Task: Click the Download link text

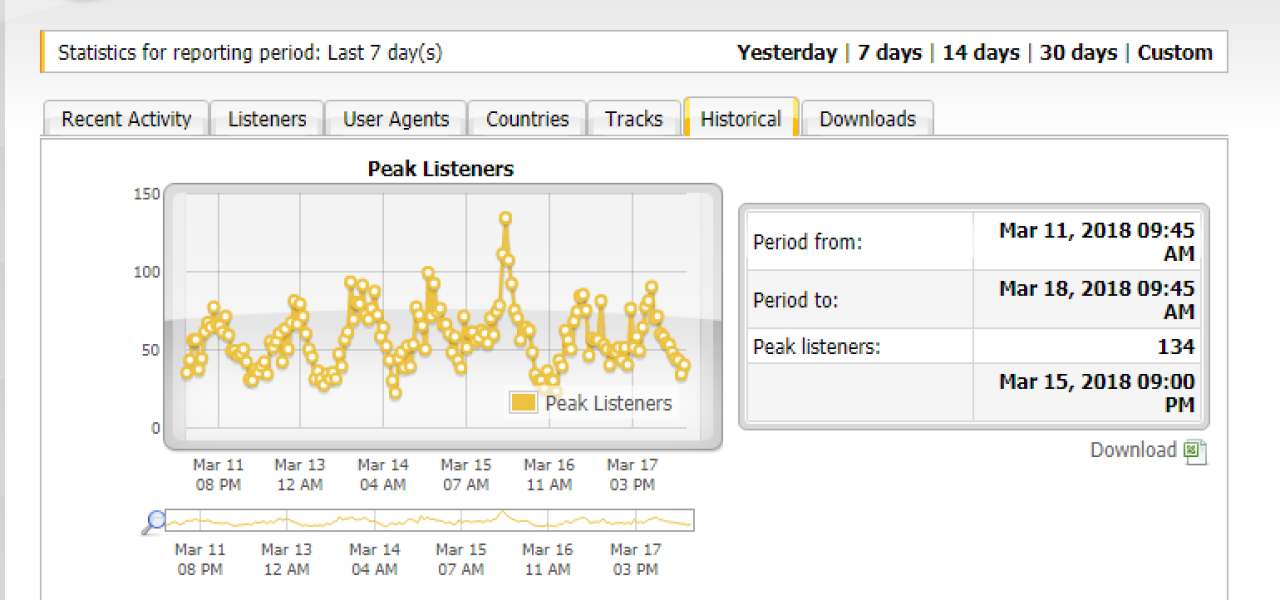Action: 1133,450
